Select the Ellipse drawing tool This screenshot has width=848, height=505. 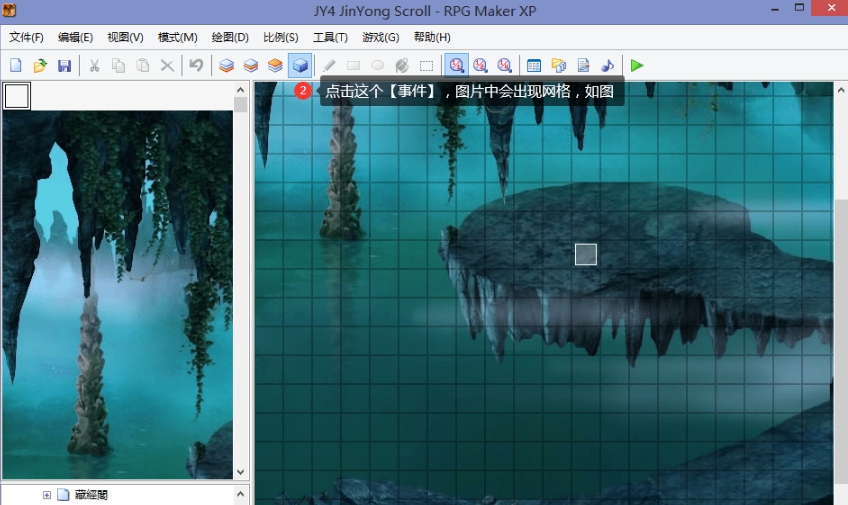coord(377,65)
